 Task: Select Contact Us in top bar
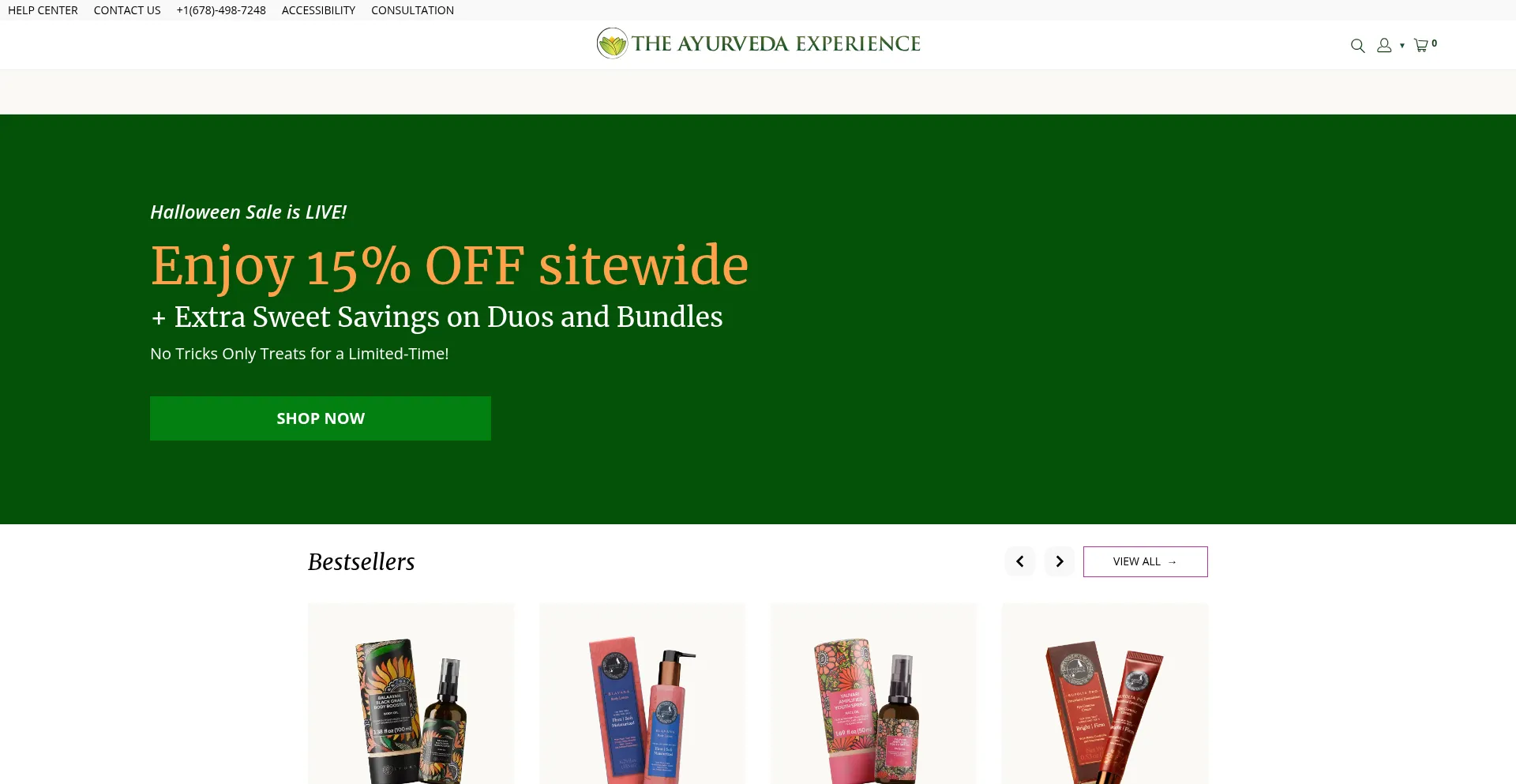127,10
